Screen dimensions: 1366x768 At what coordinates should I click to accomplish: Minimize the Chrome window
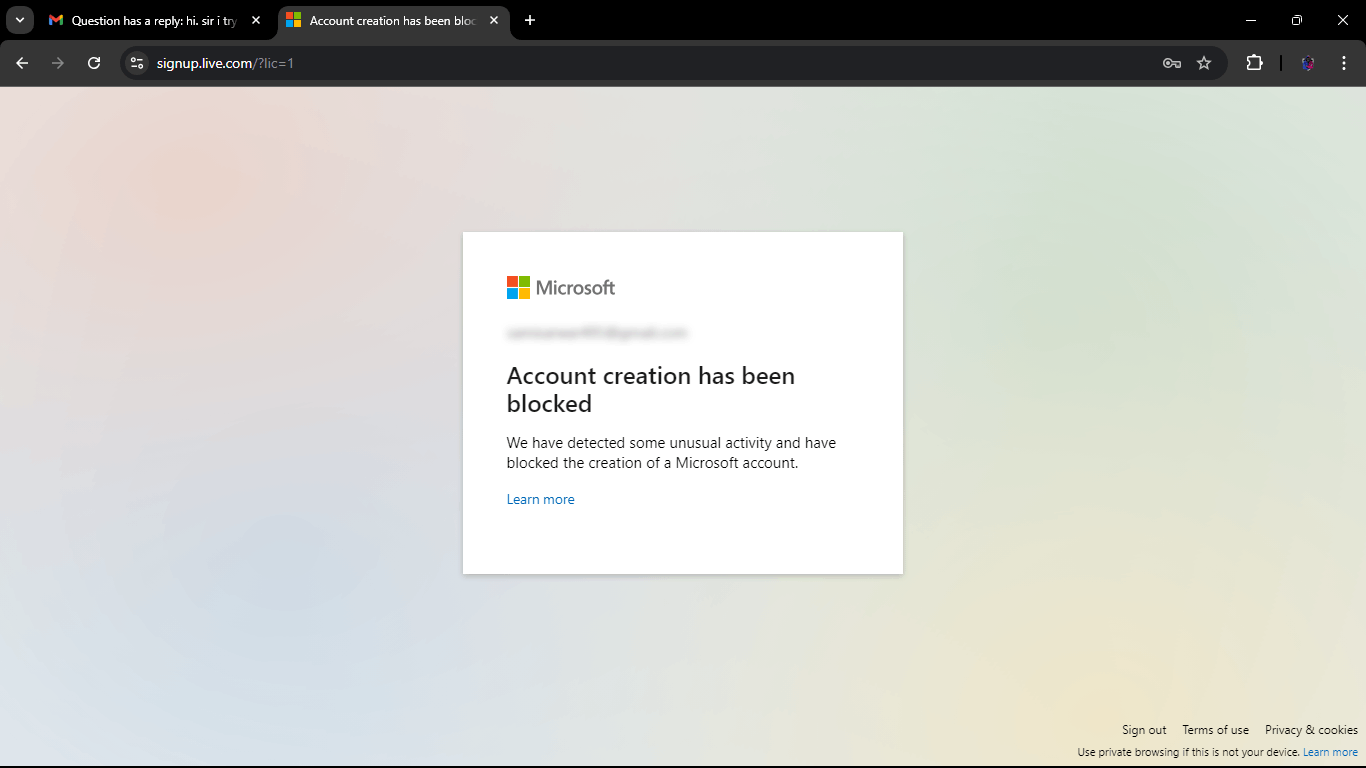pos(1251,20)
